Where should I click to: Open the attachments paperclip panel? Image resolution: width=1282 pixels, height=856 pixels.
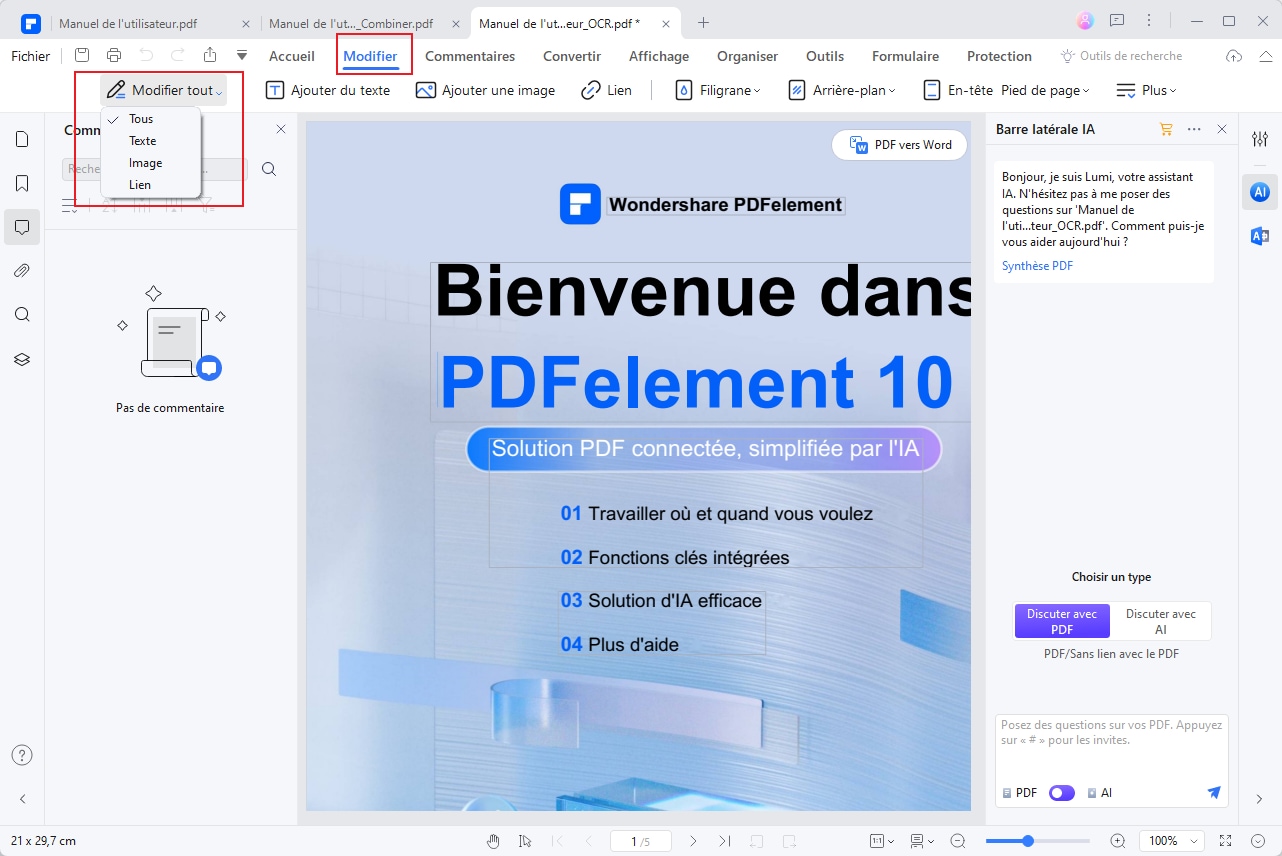tap(22, 271)
